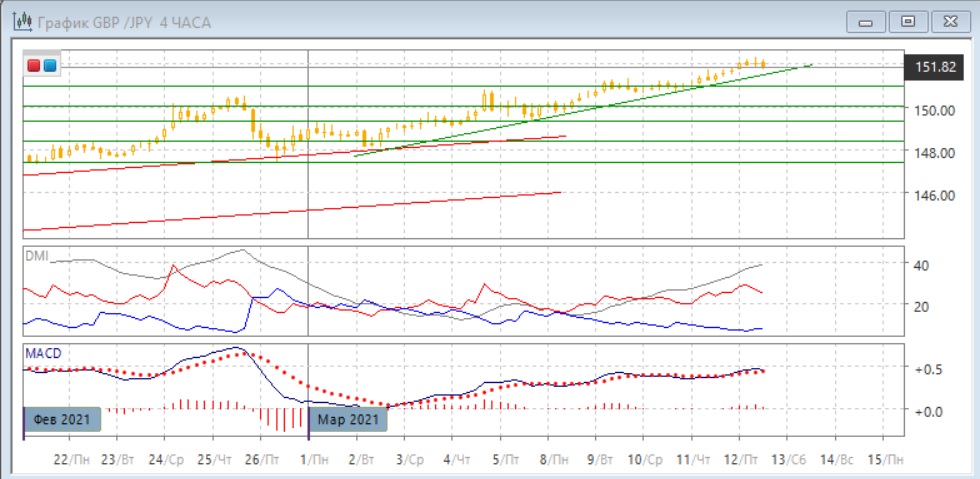Select the 1/Пн date on time axis
Viewport: 980px width, 479px height.
(x=313, y=458)
